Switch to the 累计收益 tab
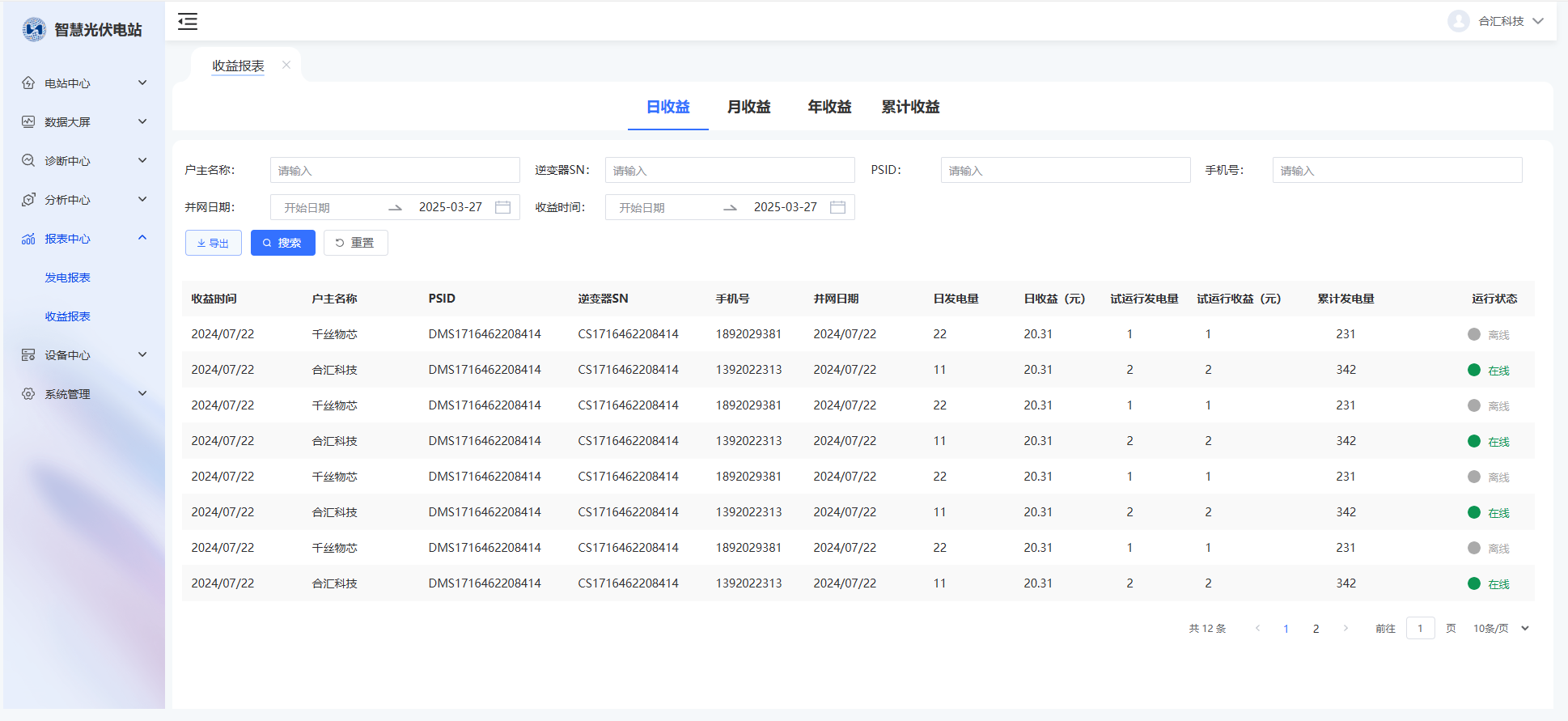The height and width of the screenshot is (721, 1568). 910,107
